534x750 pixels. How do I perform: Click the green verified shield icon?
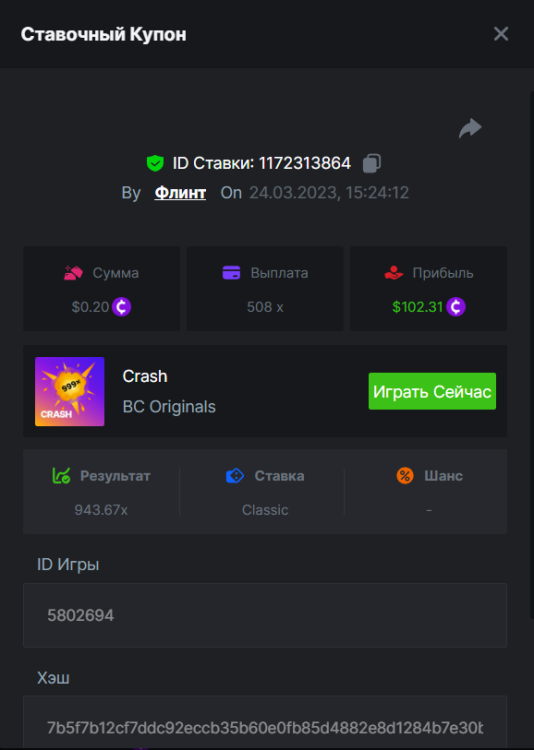click(155, 163)
